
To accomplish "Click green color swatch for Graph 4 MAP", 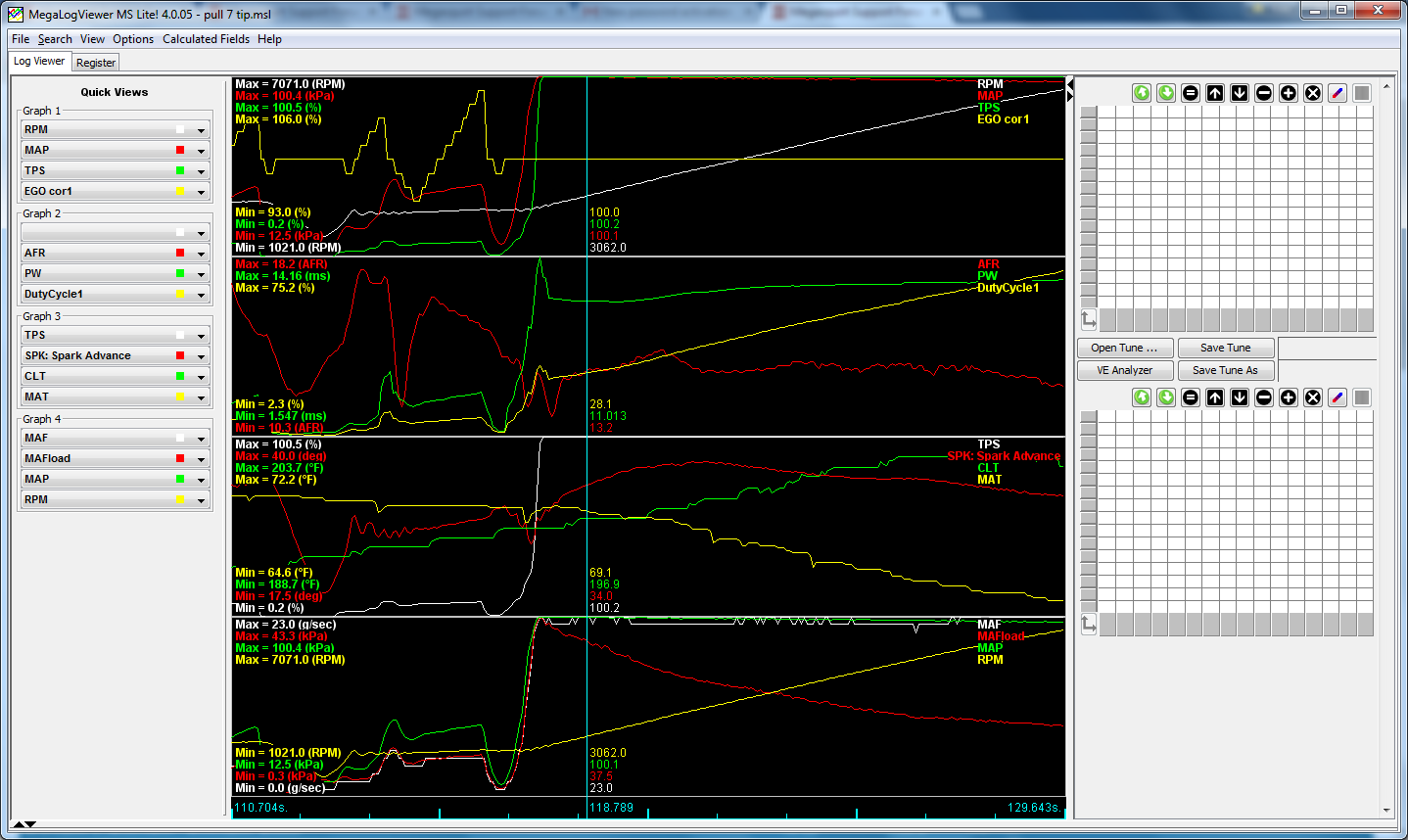I will tap(180, 479).
